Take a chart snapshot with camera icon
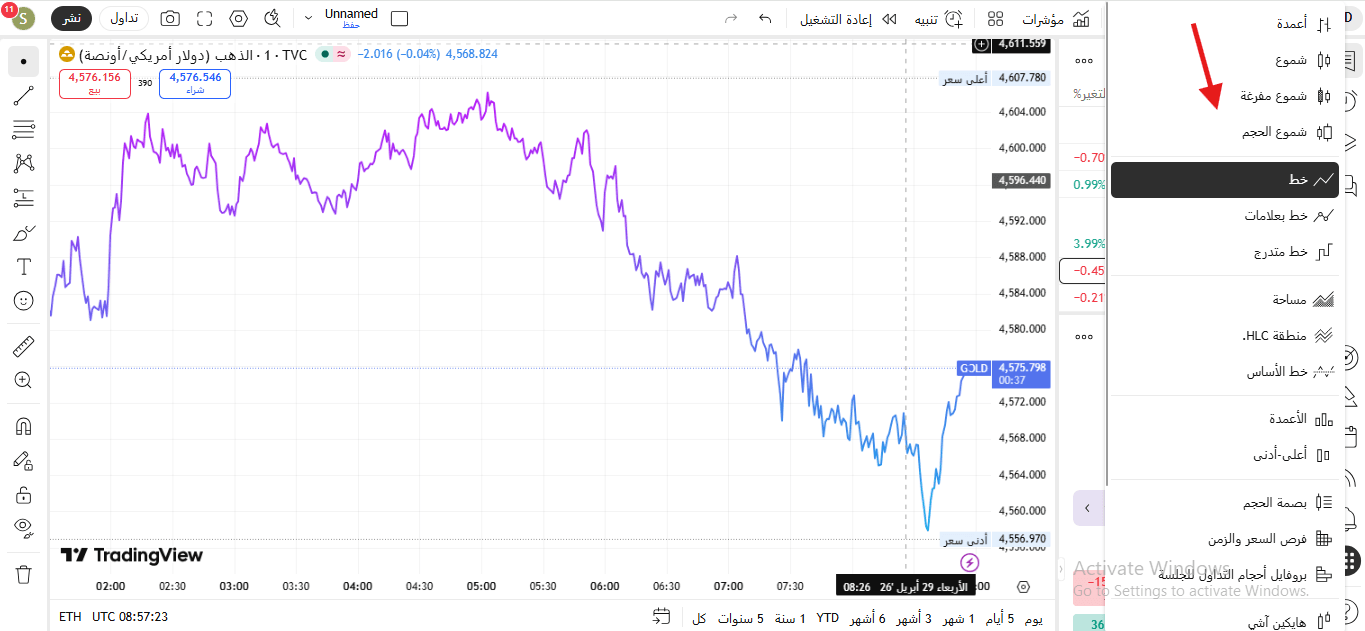 click(171, 19)
